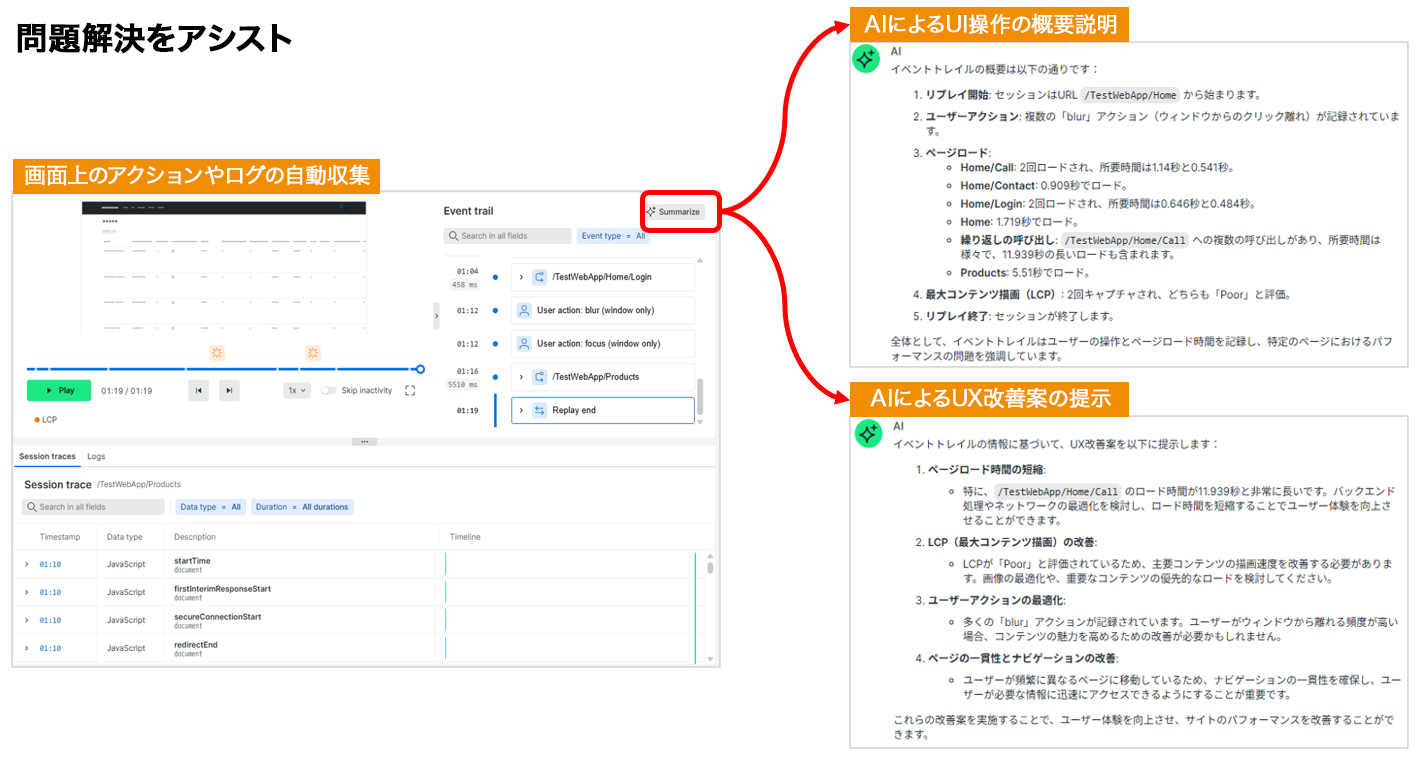This screenshot has height=761, width=1422.
Task: Click the secureConnectionStart description text
Action: tap(217, 617)
